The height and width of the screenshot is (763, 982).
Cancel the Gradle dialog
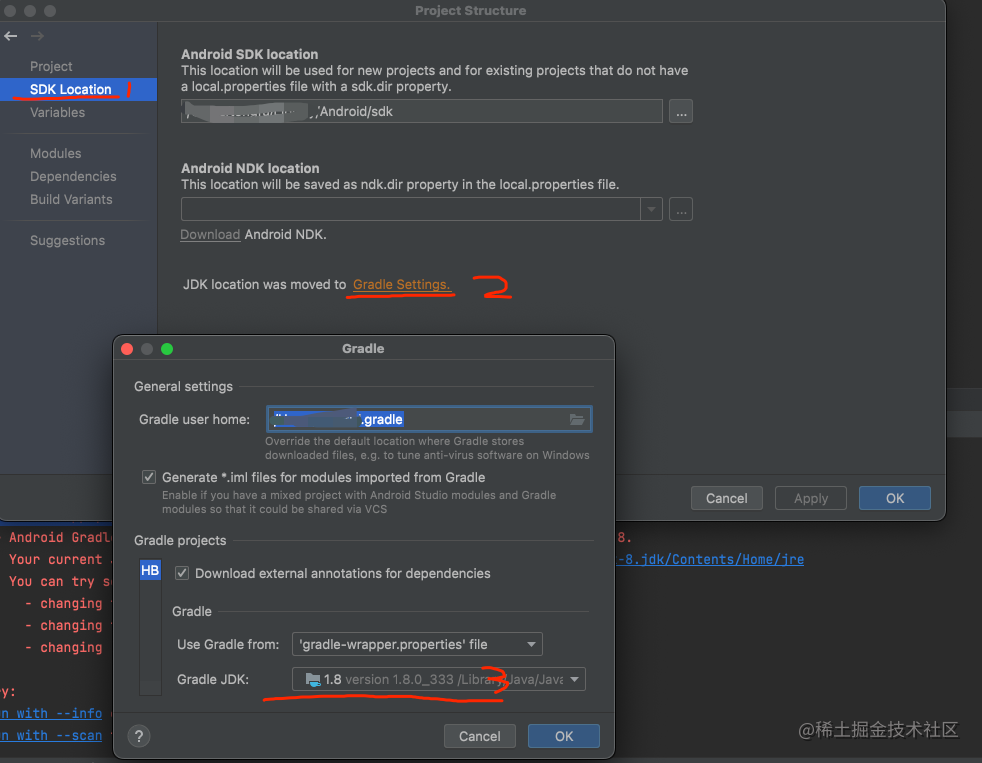[x=480, y=736]
